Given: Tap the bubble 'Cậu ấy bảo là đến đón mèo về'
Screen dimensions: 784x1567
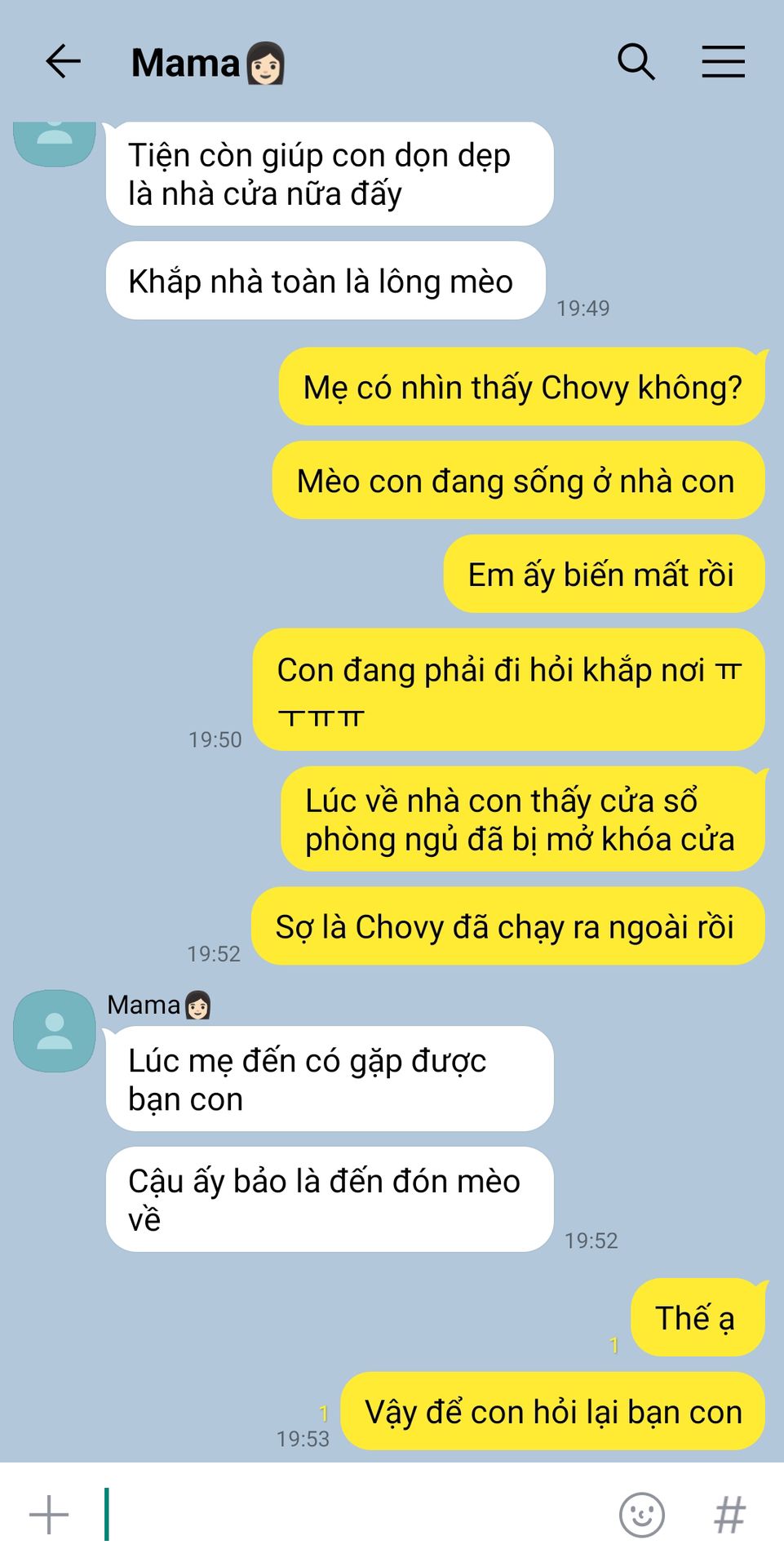Looking at the screenshot, I should click(330, 1200).
